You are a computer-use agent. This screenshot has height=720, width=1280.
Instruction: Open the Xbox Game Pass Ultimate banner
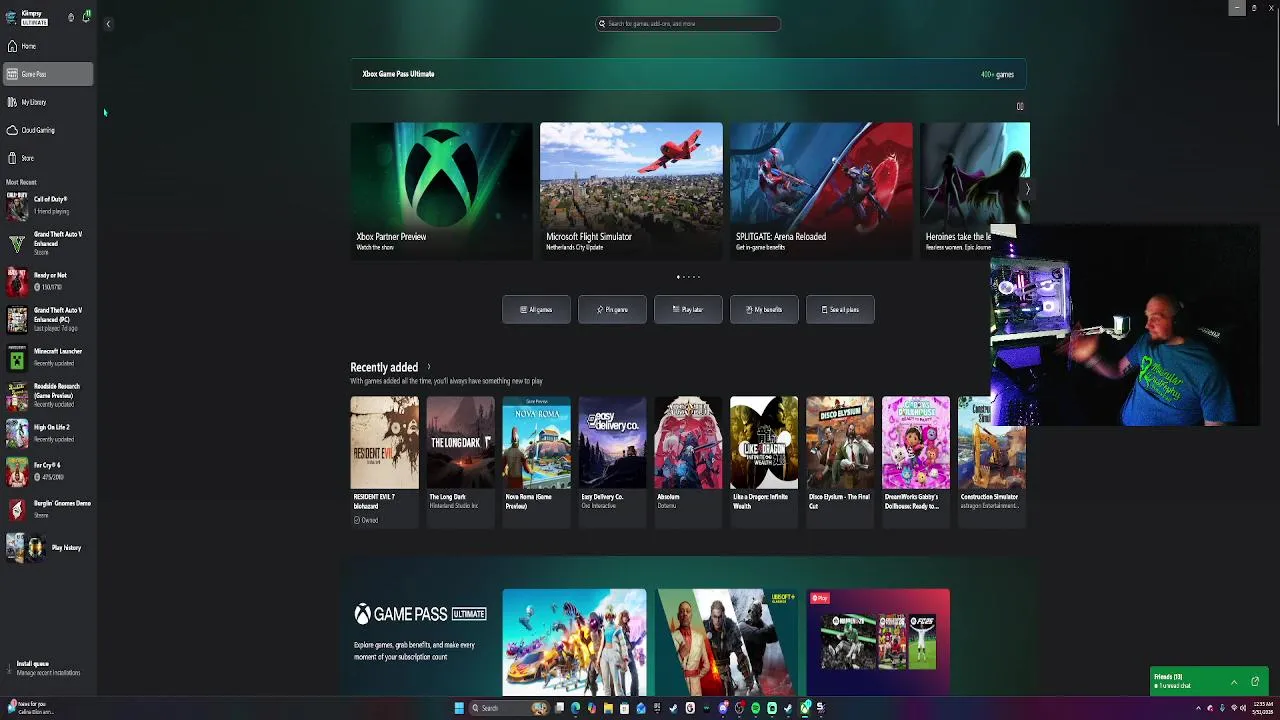pyautogui.click(x=688, y=74)
